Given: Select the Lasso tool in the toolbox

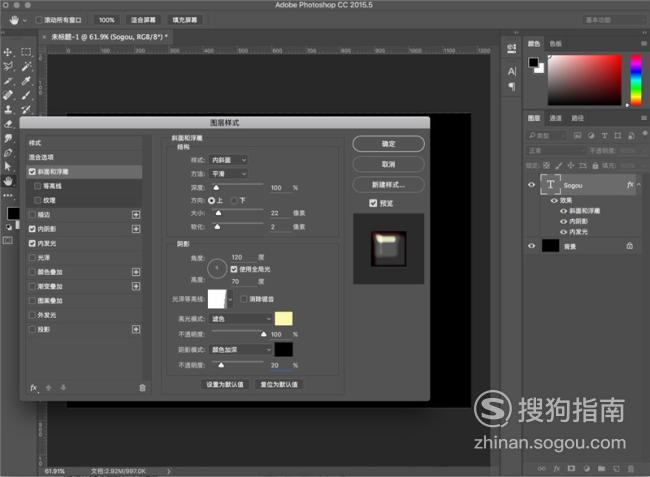Looking at the screenshot, I should pos(7,66).
